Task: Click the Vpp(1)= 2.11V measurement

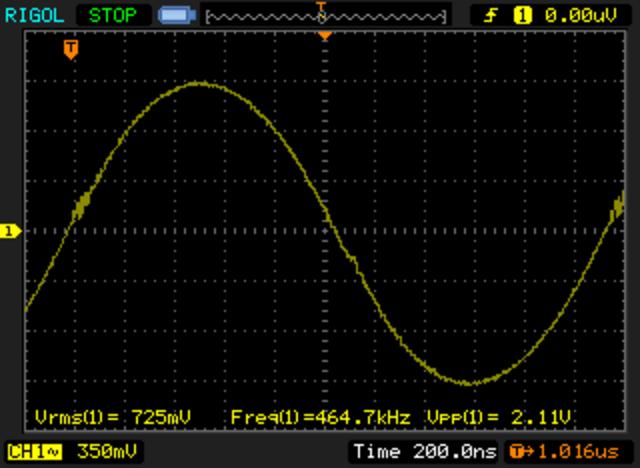Action: 498,417
